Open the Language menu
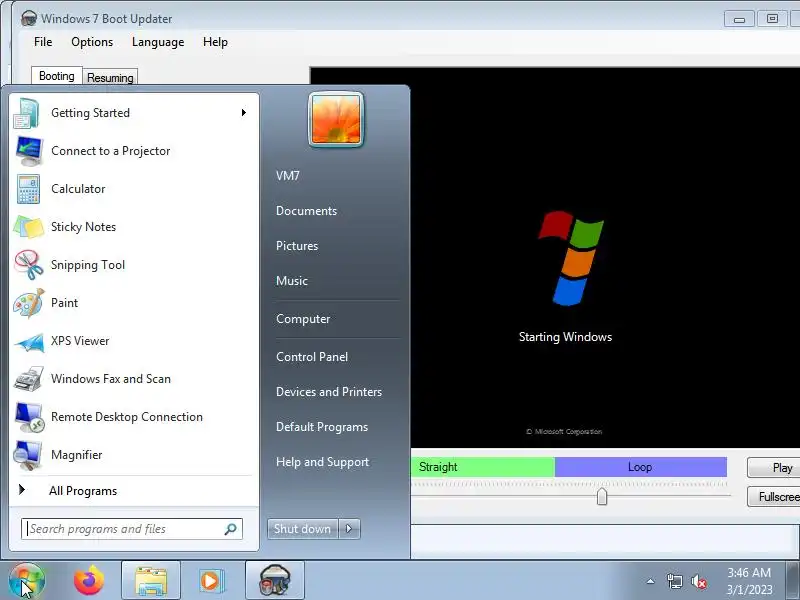Image resolution: width=800 pixels, height=600 pixels. [x=158, y=42]
